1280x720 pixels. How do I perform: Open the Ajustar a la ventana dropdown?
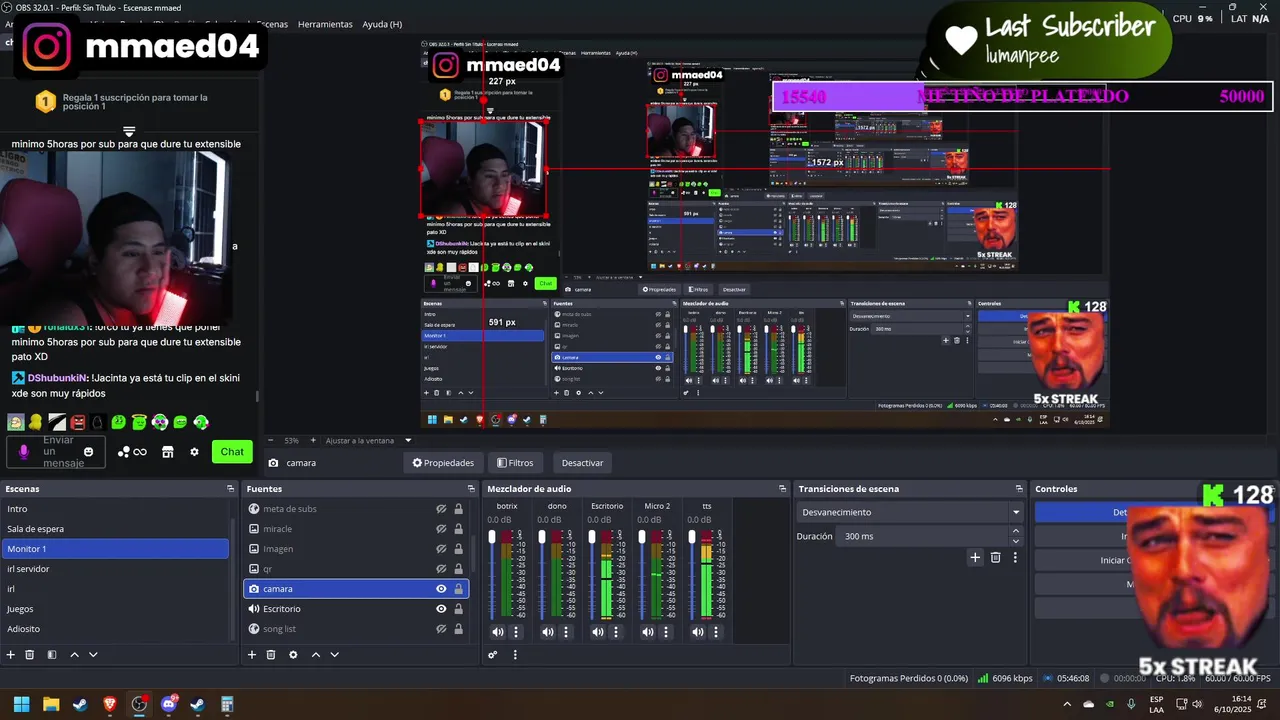click(x=368, y=440)
